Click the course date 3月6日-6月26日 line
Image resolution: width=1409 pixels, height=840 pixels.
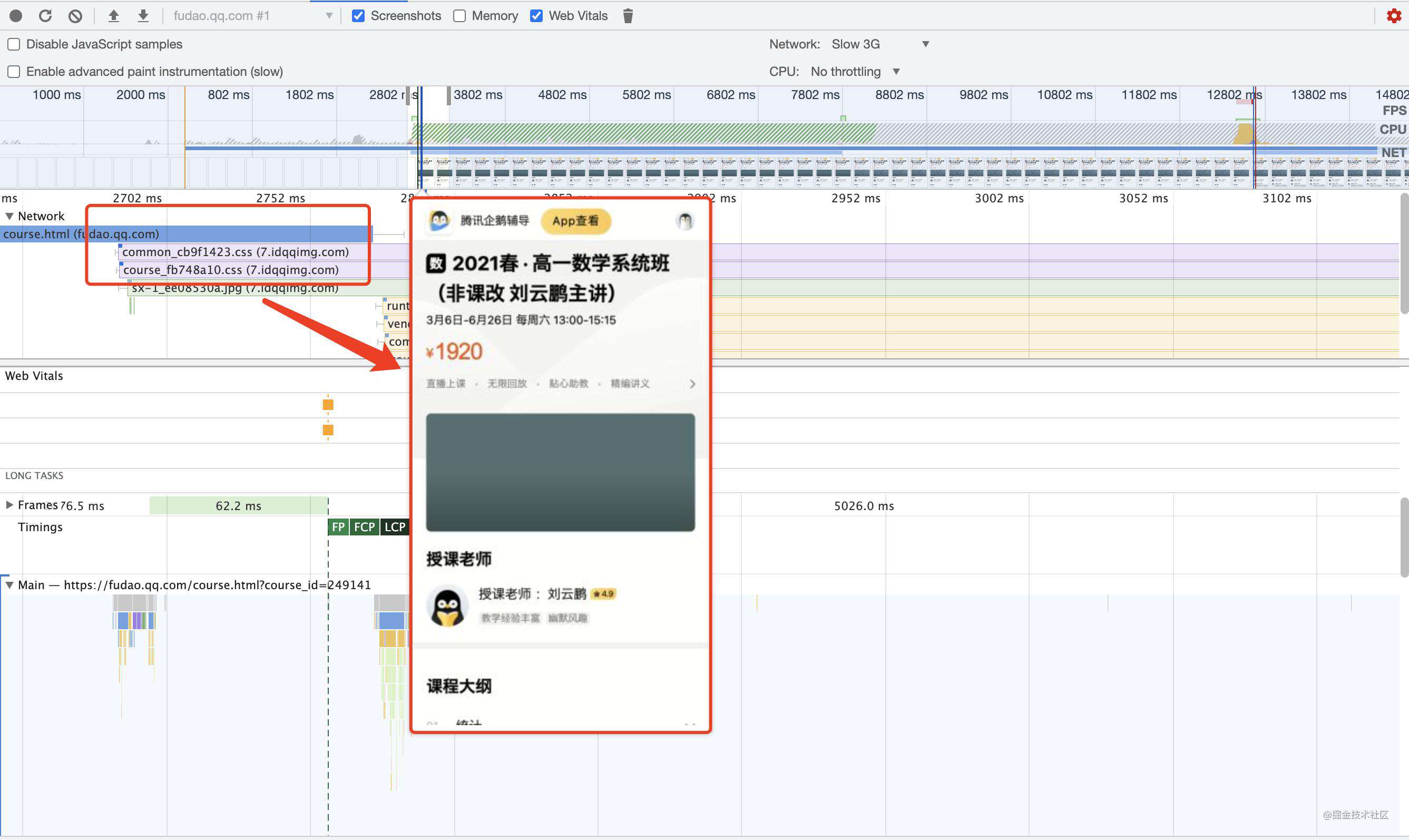click(x=521, y=320)
